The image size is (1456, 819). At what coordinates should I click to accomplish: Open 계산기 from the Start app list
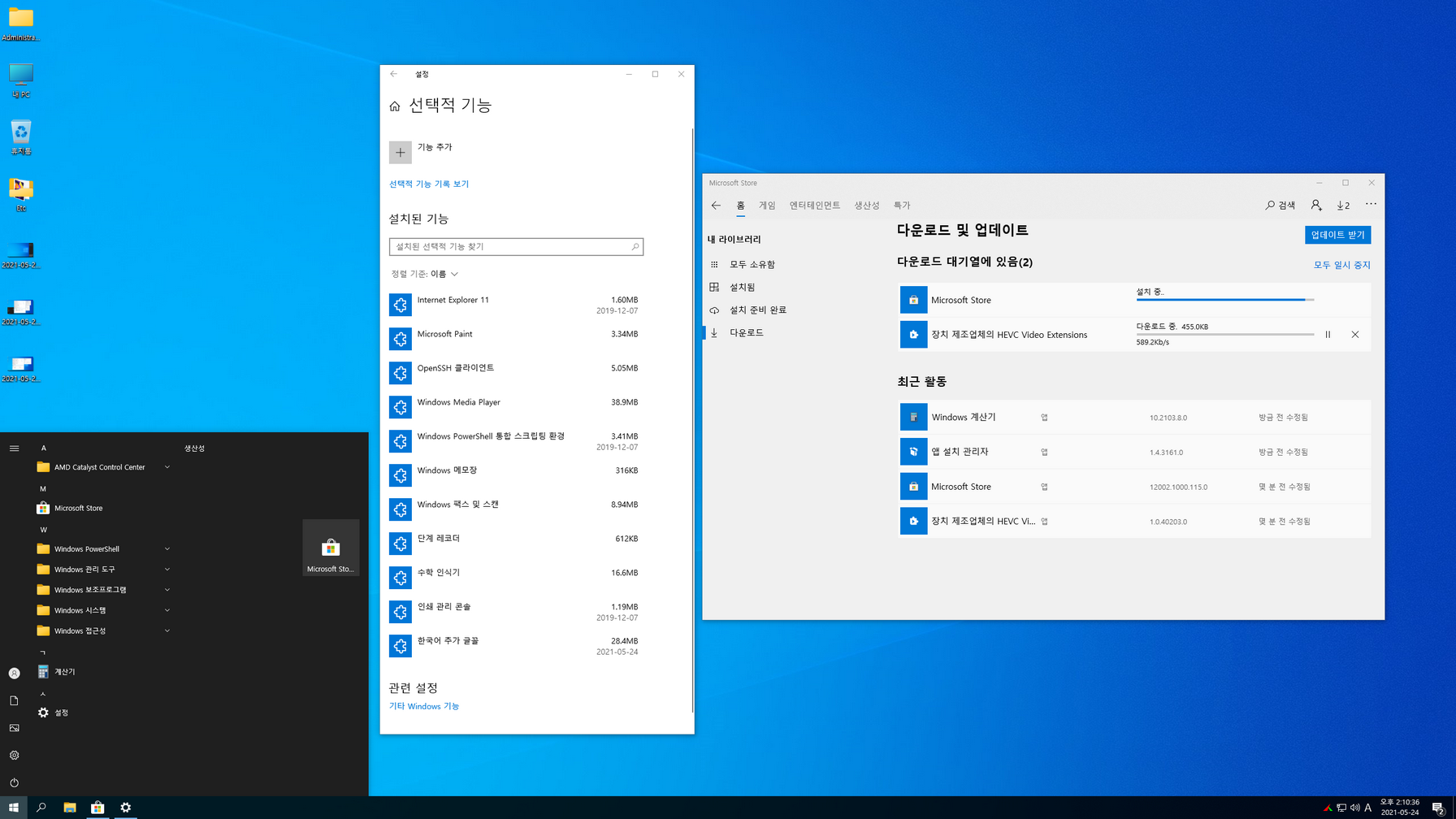coord(104,672)
